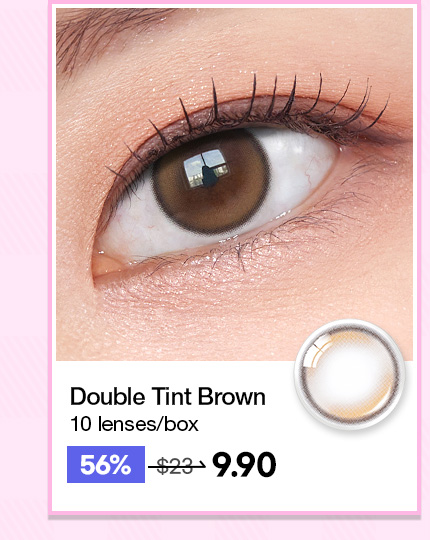
Task: Click the eyebrow in the photo
Action: tap(103, 31)
